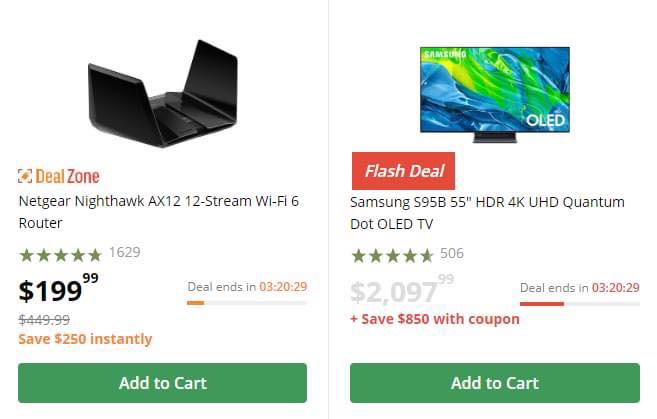Click the $199.99 router price

(x=59, y=290)
